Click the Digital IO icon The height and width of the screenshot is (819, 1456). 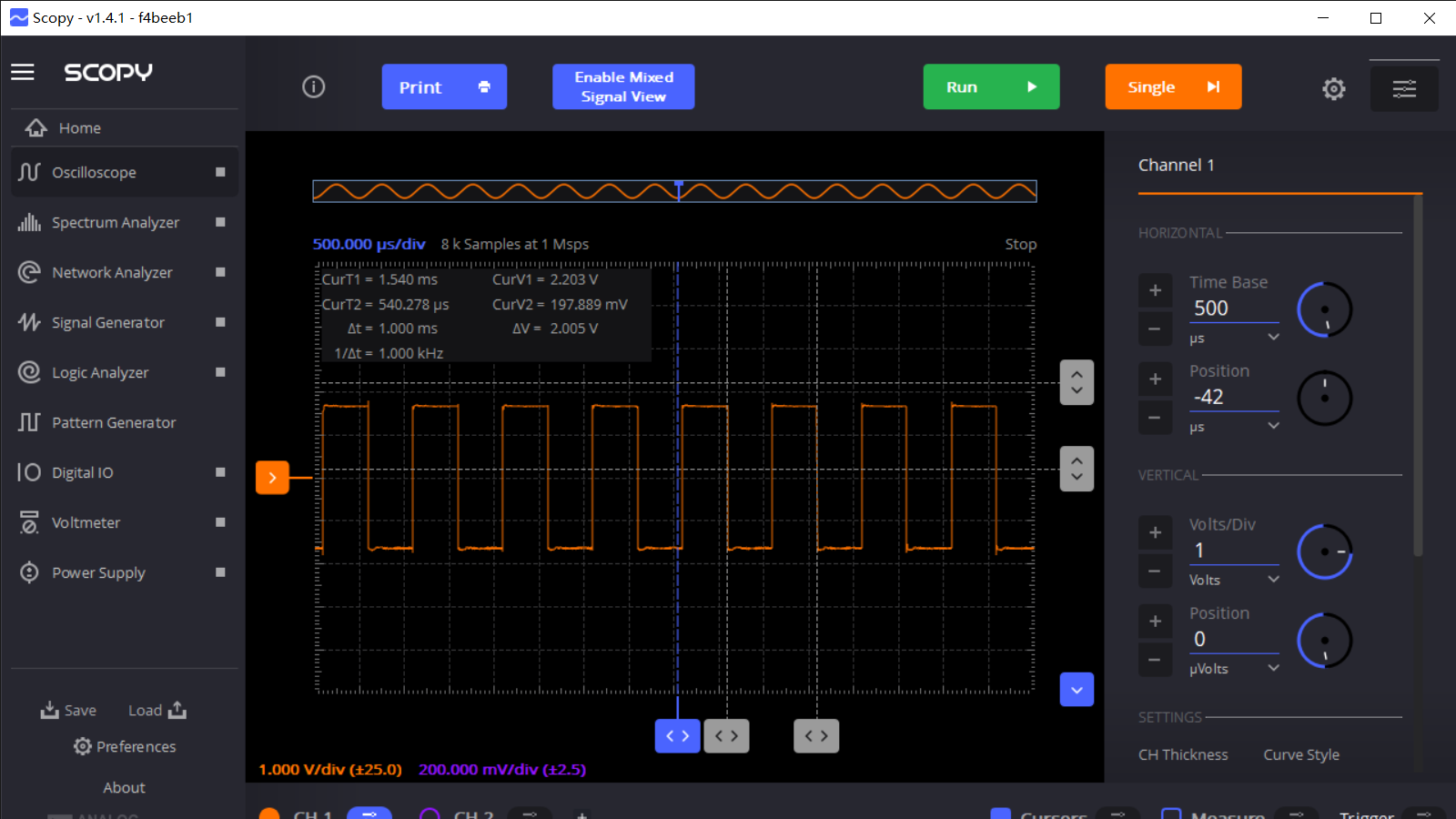click(29, 472)
